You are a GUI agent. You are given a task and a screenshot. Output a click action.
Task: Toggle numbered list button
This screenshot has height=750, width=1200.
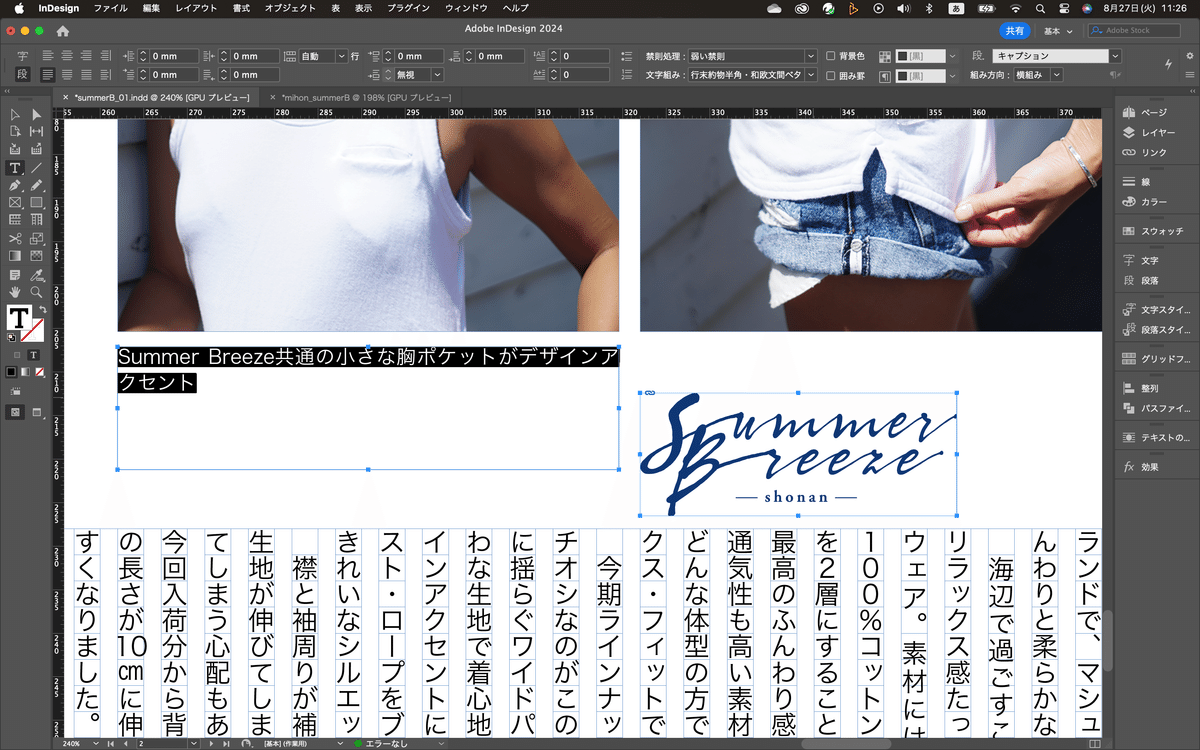[626, 75]
